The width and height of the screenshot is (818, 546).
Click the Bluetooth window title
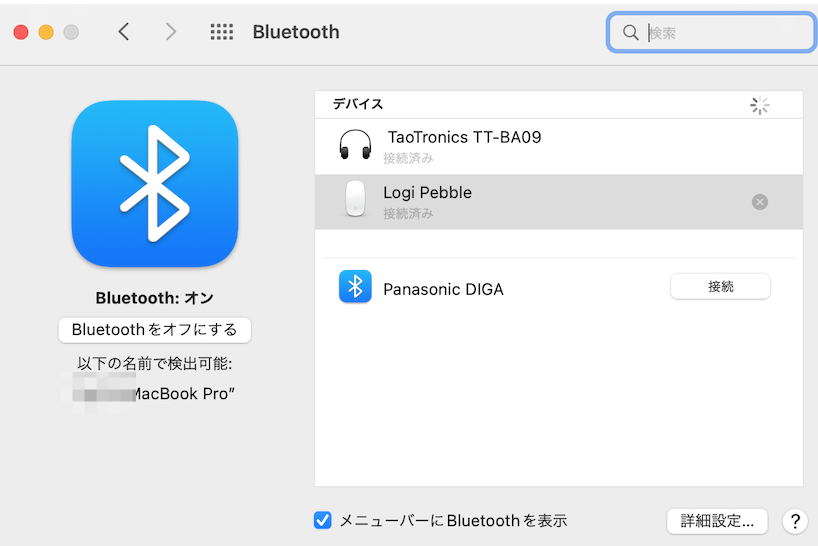click(296, 32)
